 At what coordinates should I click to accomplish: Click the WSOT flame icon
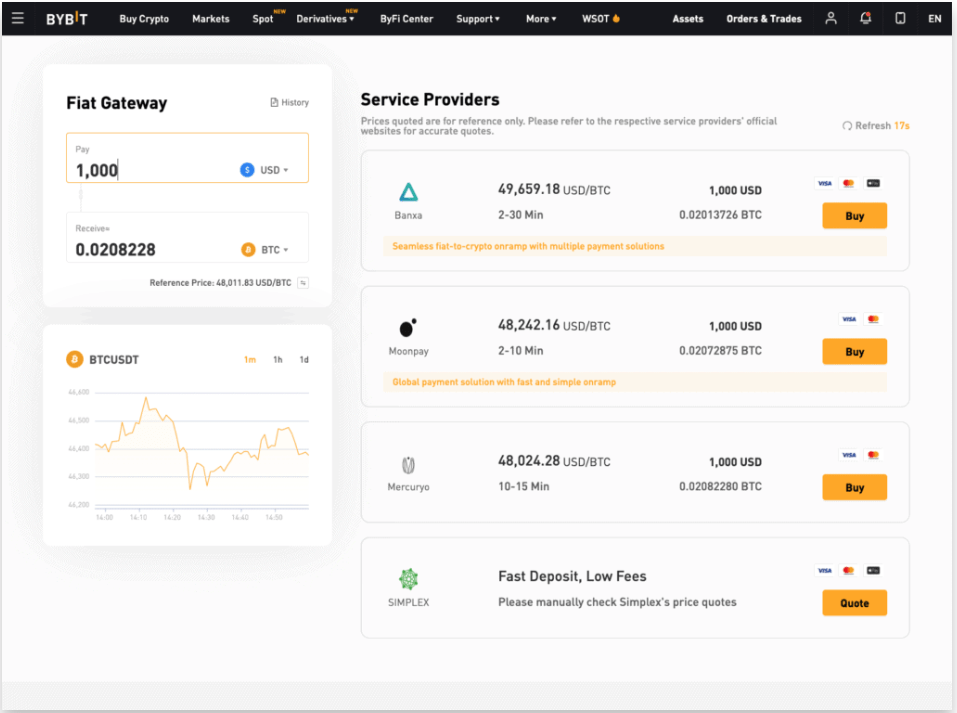click(616, 18)
